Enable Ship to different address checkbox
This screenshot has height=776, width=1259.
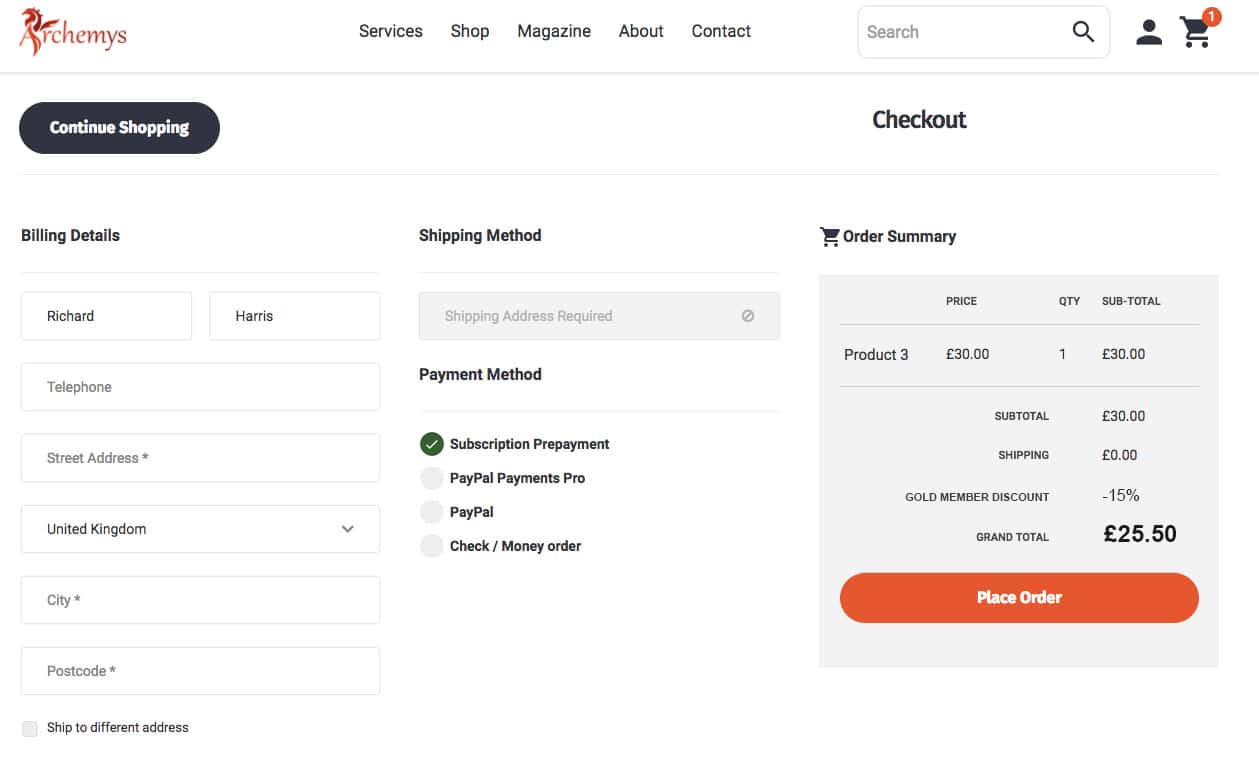30,728
